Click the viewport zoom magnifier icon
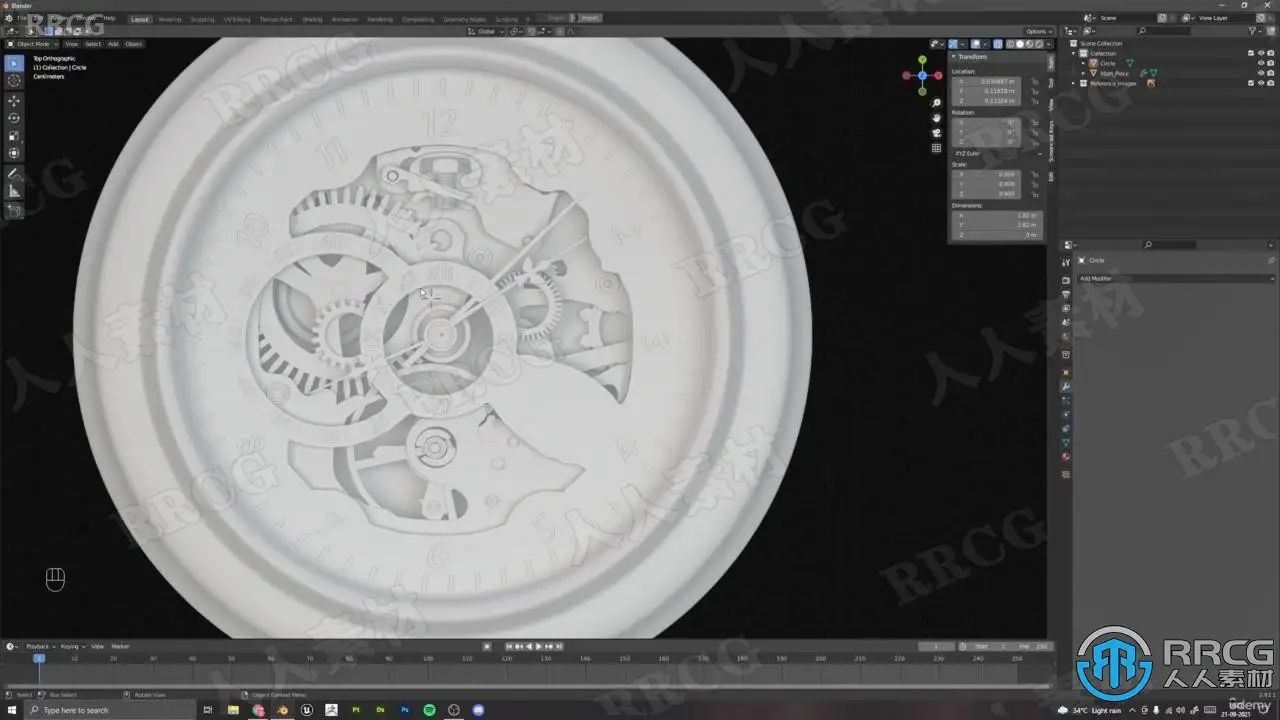This screenshot has height=720, width=1280. pos(936,103)
